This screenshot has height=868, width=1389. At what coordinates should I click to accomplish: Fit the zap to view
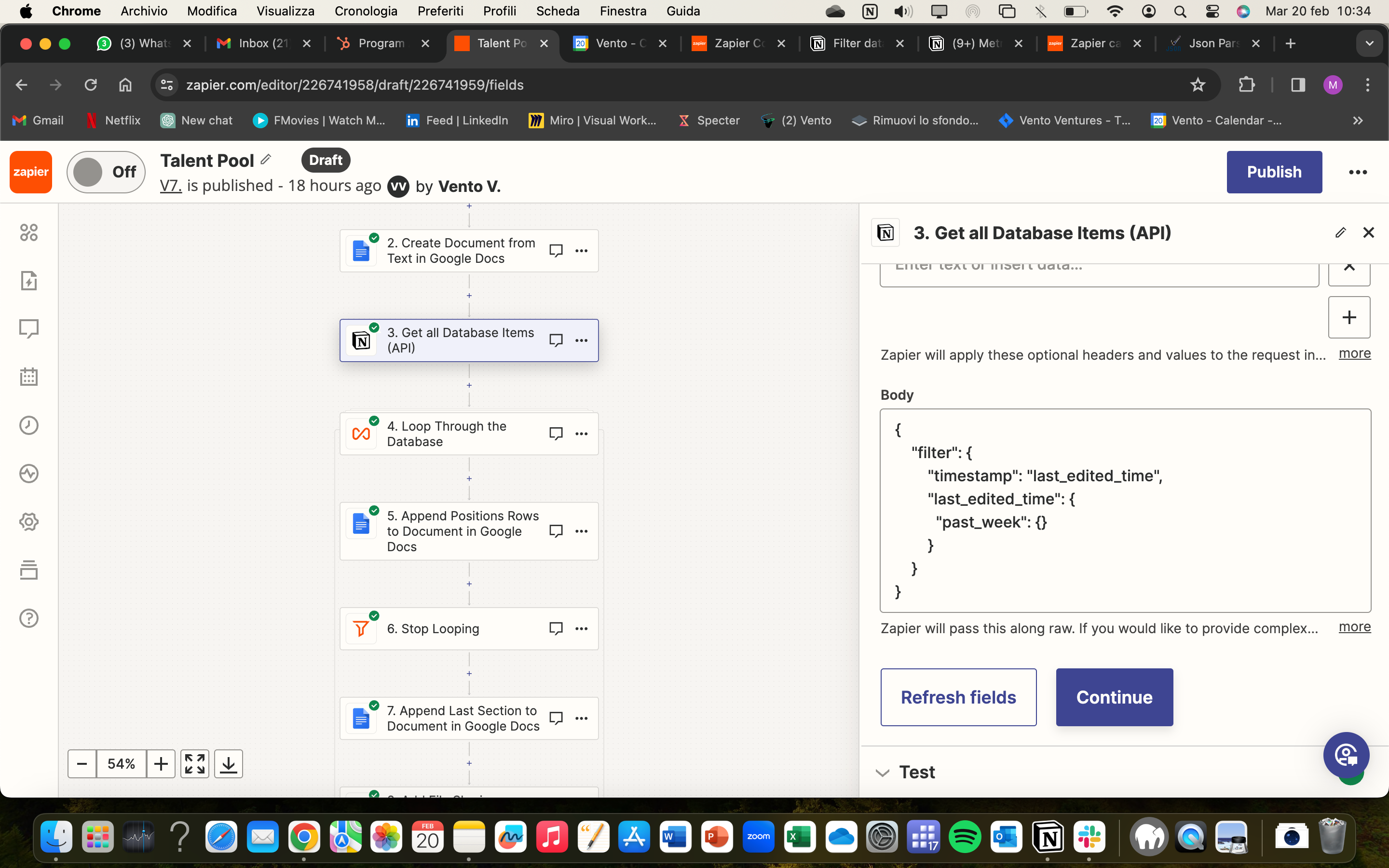coord(194,763)
